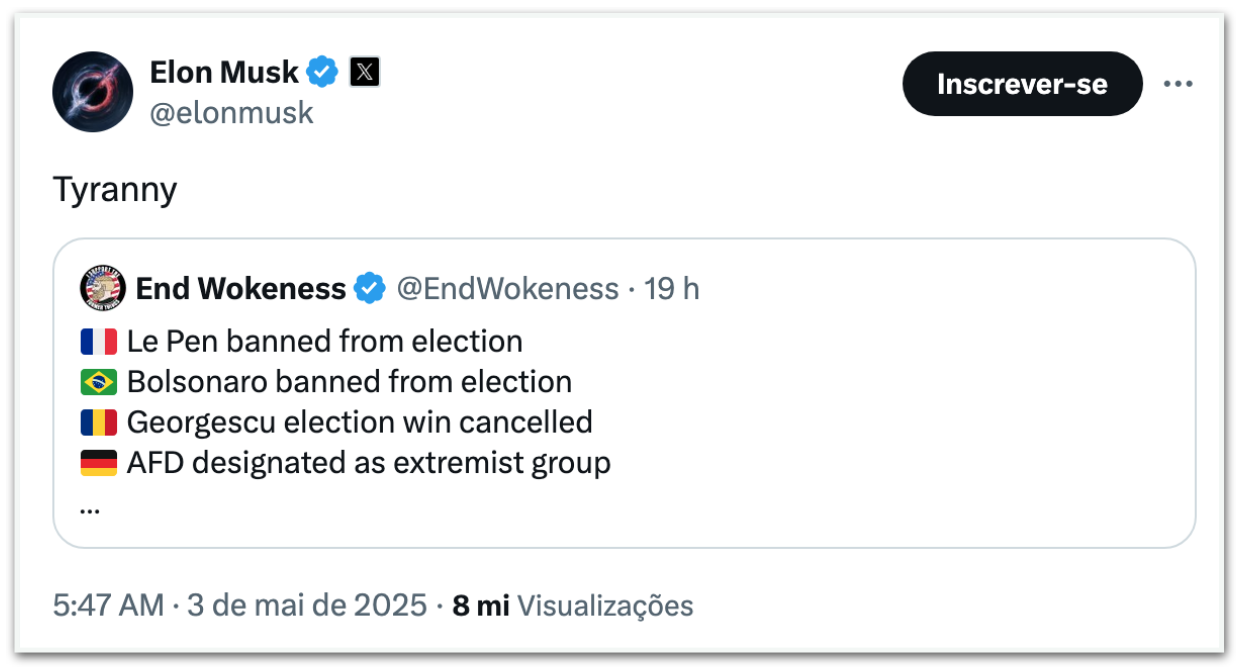Open the @elonmusk handle link
The height and width of the screenshot is (668, 1238).
click(231, 113)
